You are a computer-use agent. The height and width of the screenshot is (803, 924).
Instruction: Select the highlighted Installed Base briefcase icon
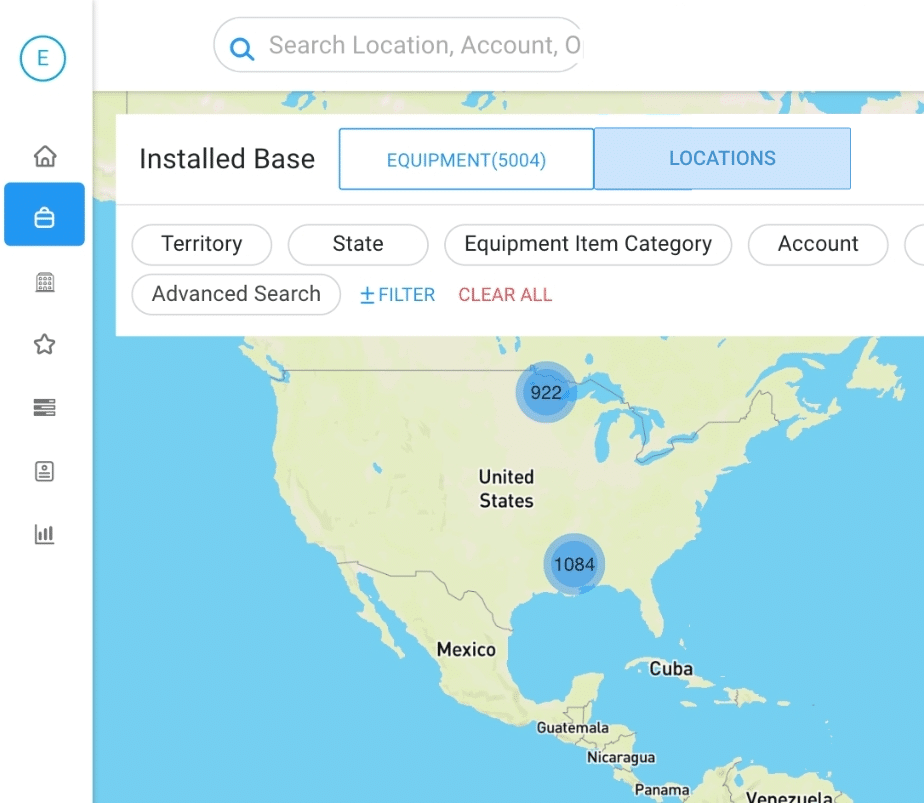tap(44, 215)
